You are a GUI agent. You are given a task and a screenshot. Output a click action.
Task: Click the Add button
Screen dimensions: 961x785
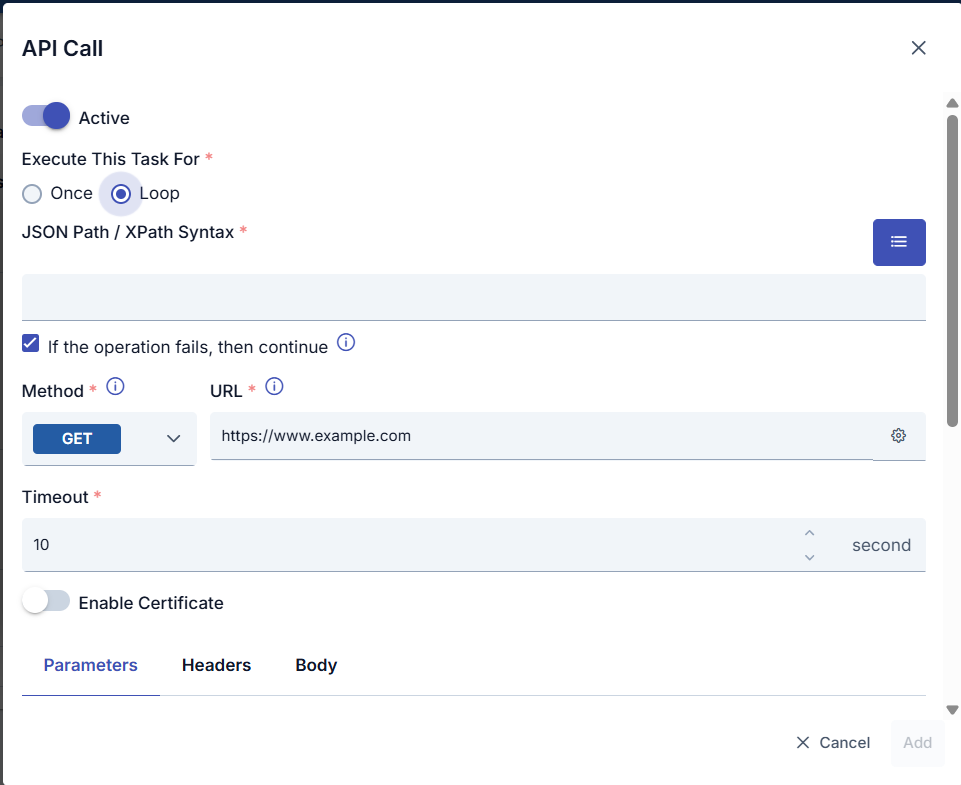917,742
